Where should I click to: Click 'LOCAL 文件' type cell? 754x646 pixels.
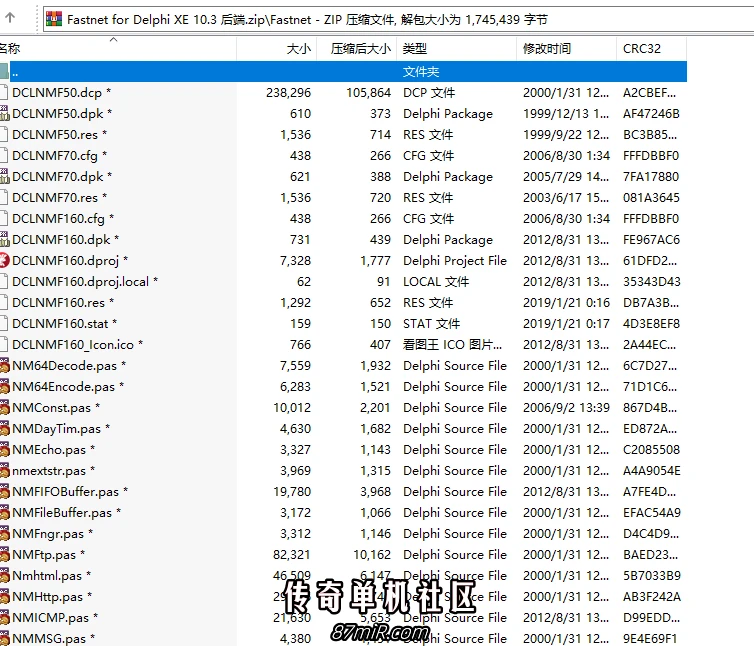436,281
